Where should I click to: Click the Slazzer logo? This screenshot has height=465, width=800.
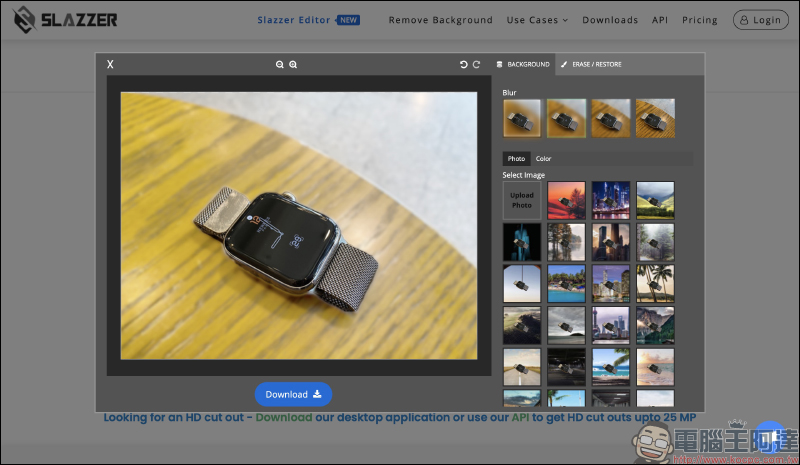(66, 19)
